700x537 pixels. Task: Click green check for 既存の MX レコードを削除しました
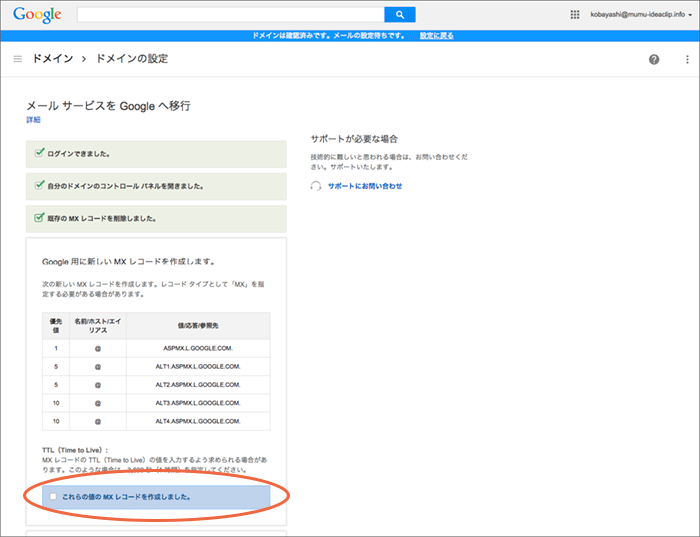tap(39, 218)
